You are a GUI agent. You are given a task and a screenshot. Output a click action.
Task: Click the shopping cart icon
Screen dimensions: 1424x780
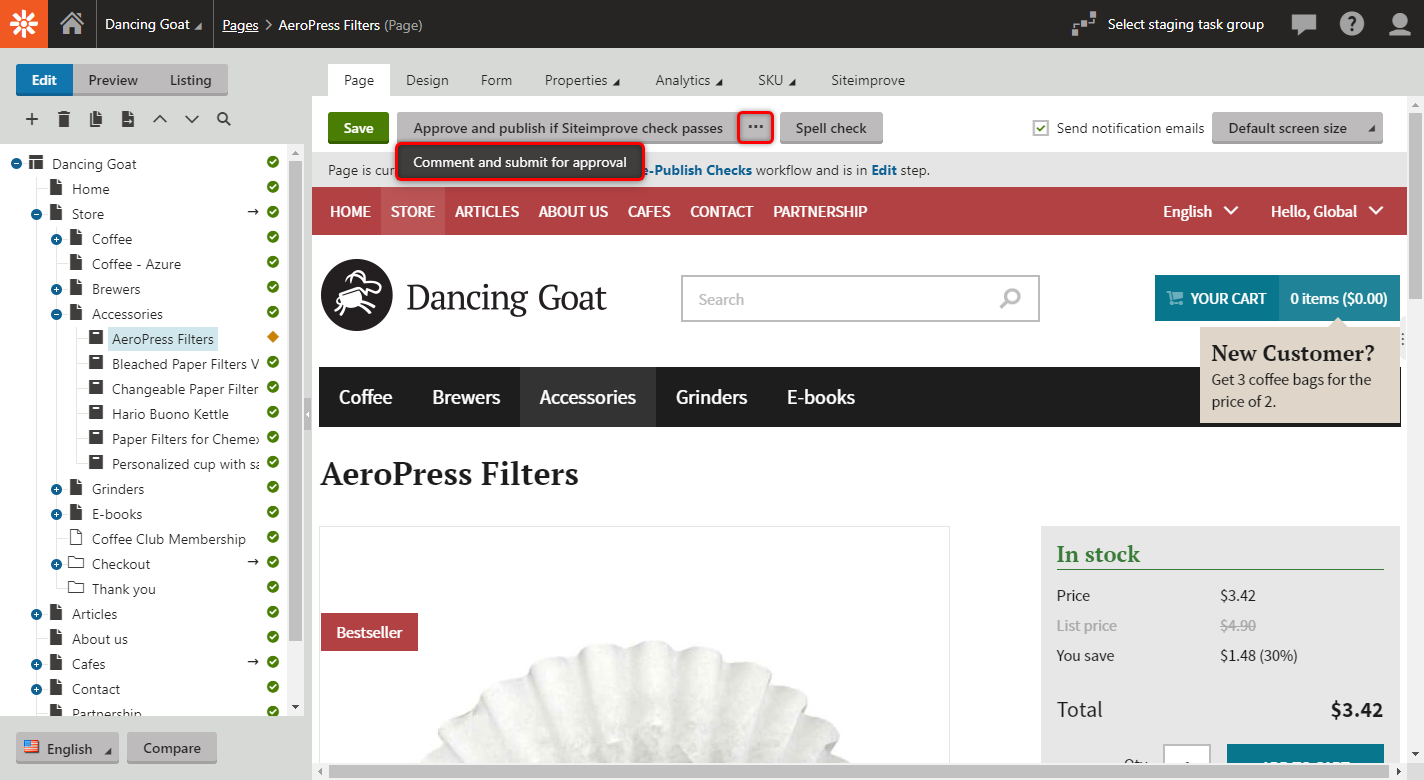pos(1175,298)
